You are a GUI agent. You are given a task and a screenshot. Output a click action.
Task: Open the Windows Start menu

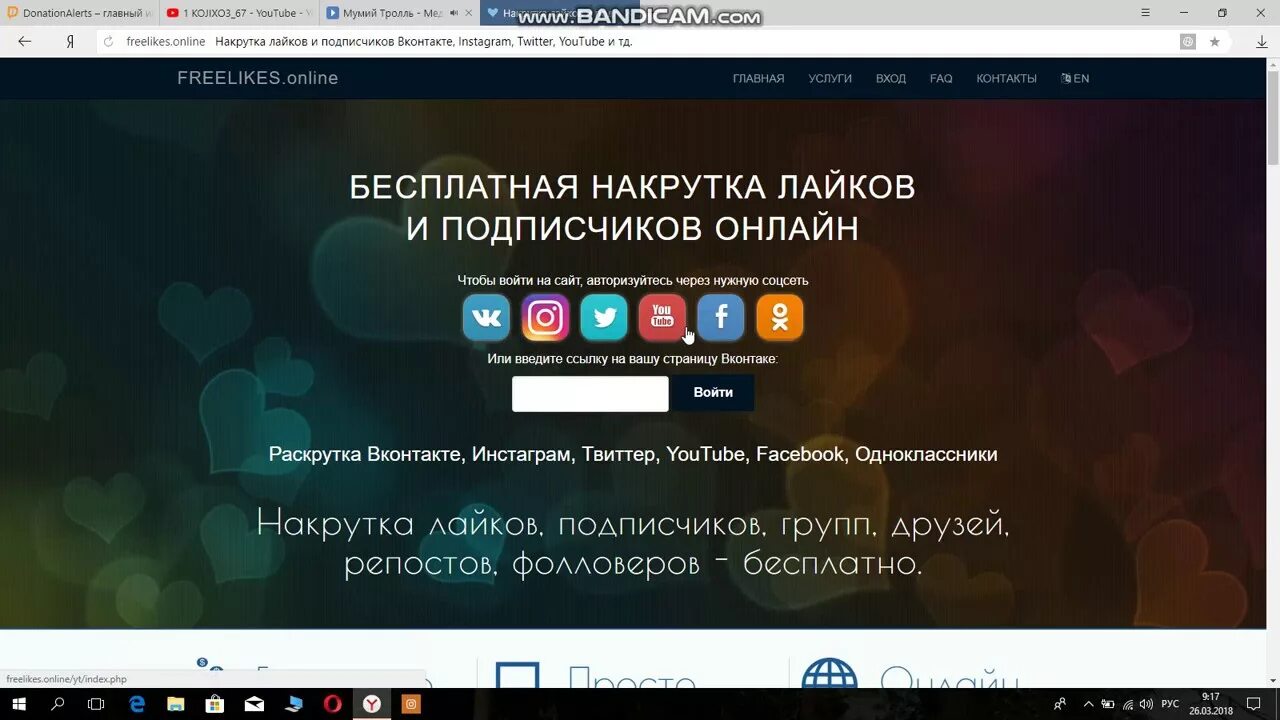18,704
